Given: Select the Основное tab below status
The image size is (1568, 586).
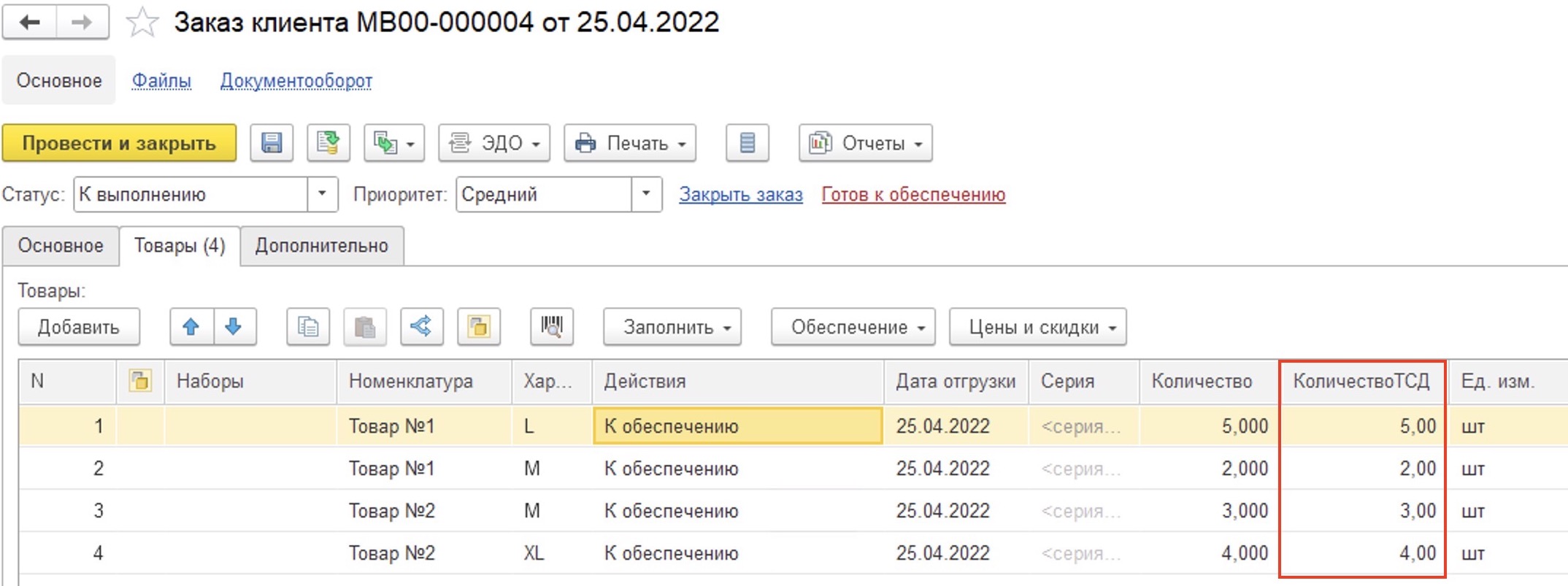Looking at the screenshot, I should (x=61, y=246).
